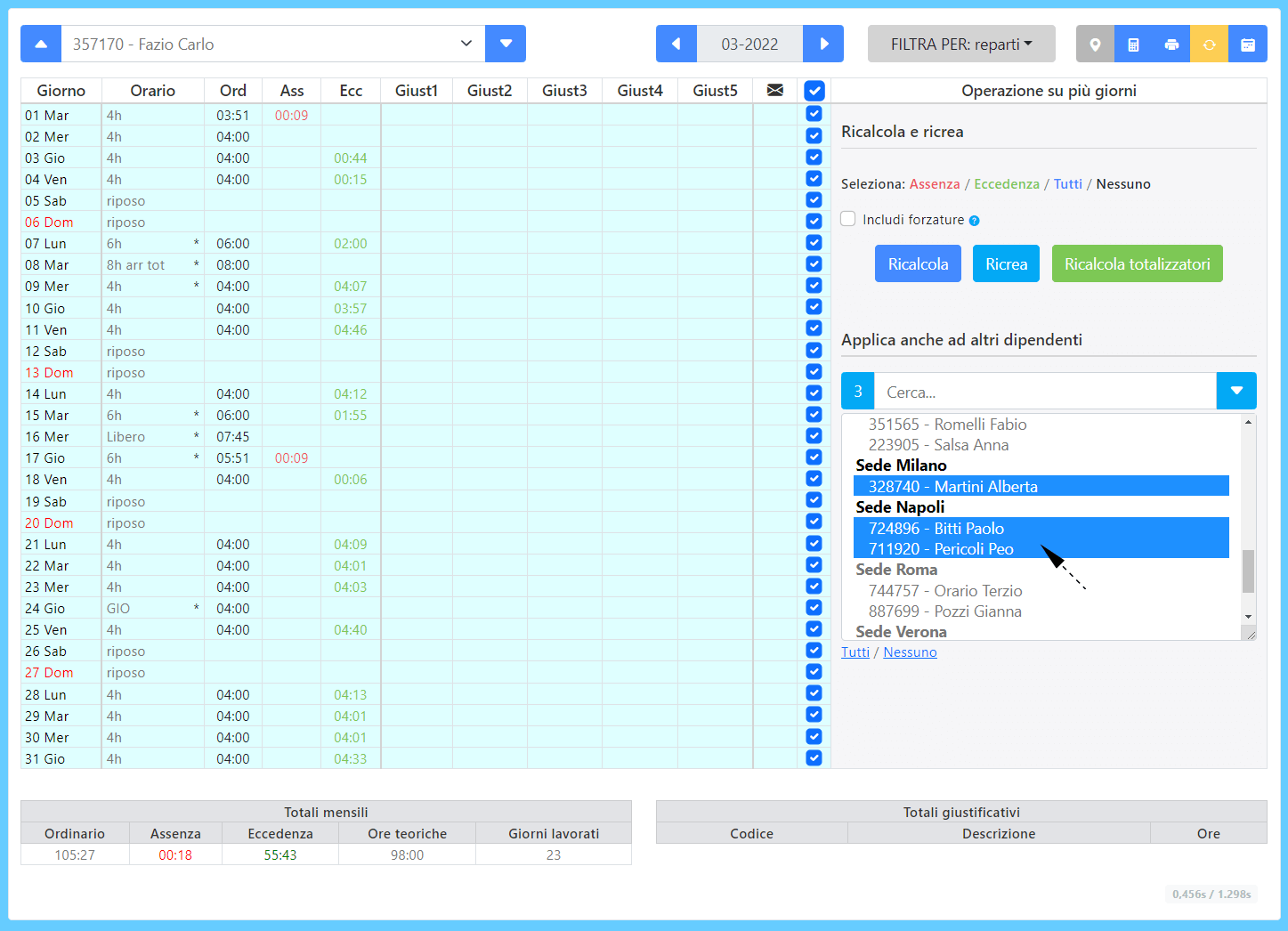Screen dimensions: 1288x931
Task: Select 744757 - Orario Terzio in list
Action: click(x=1041, y=590)
